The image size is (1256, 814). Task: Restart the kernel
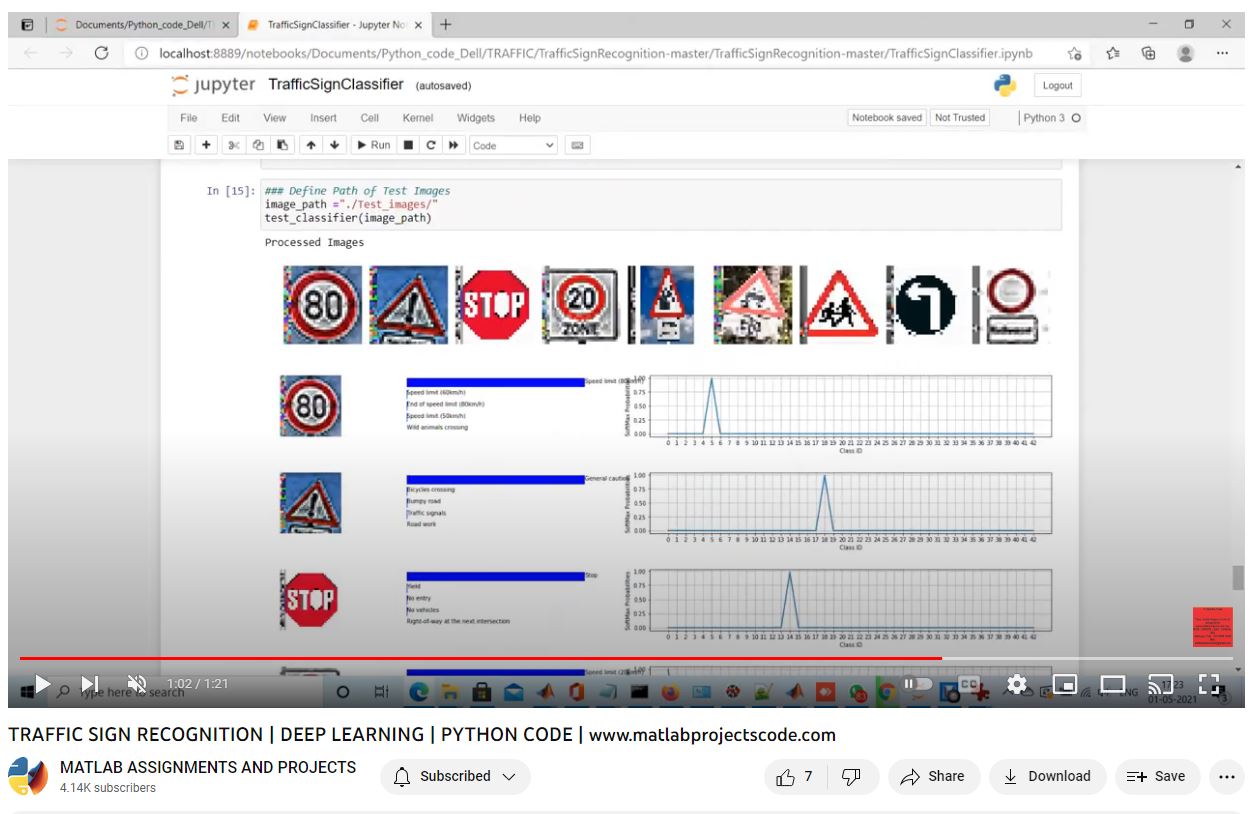[431, 145]
